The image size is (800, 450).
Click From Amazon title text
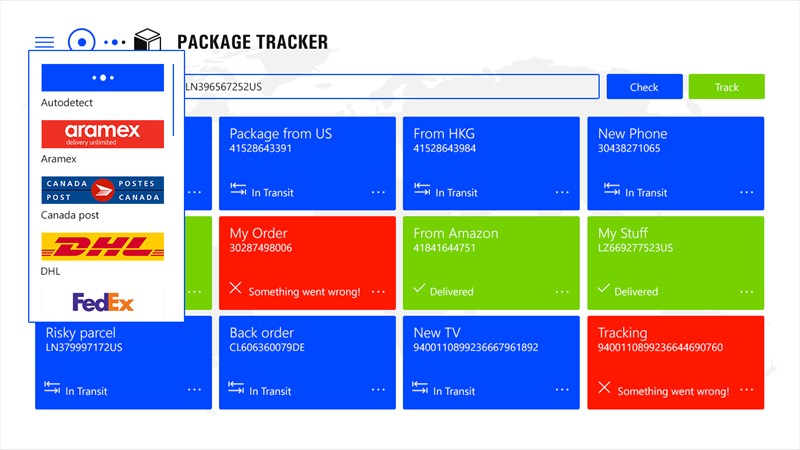click(x=456, y=233)
